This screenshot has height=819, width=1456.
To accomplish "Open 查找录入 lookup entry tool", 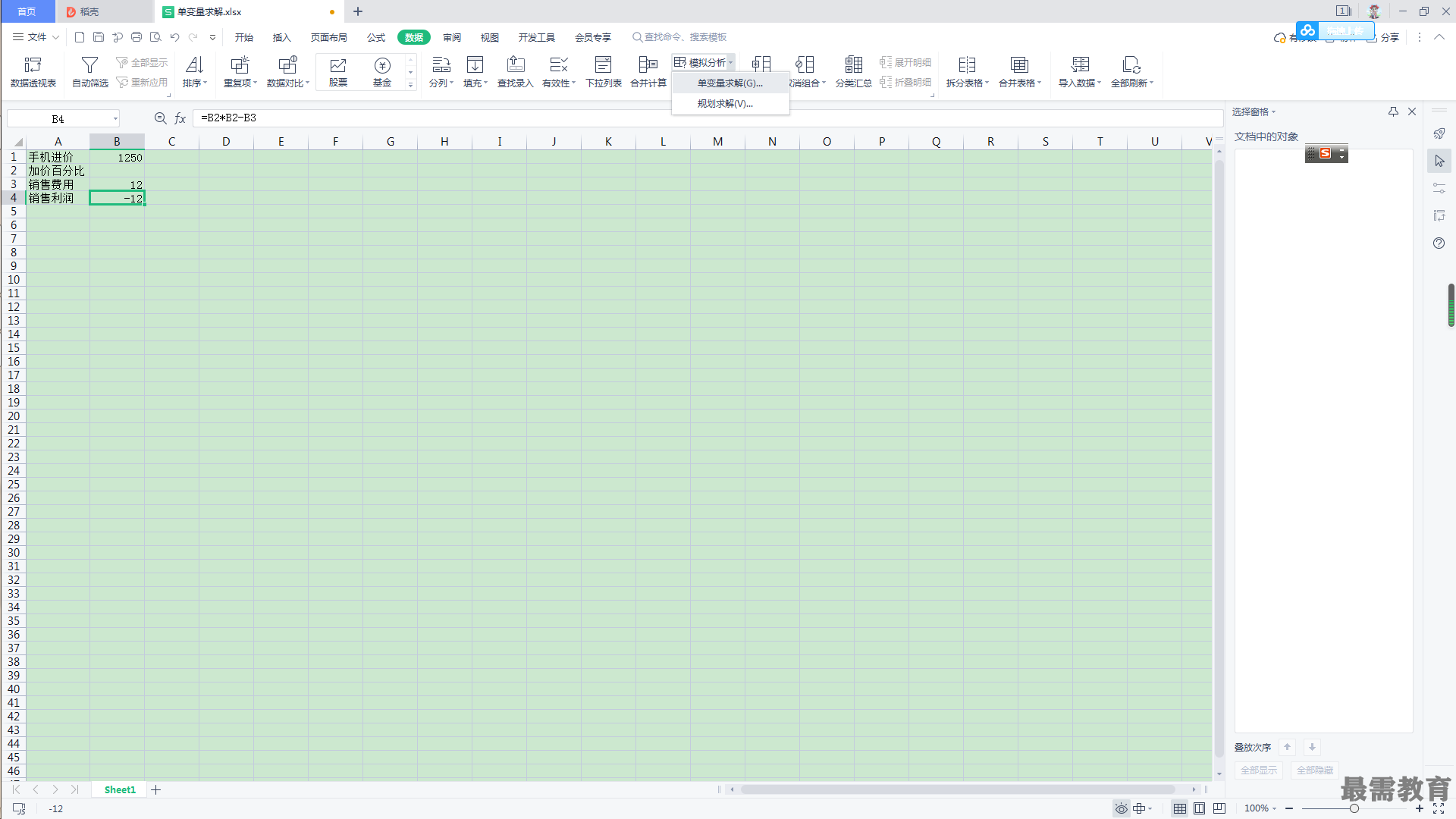I will coord(516,72).
